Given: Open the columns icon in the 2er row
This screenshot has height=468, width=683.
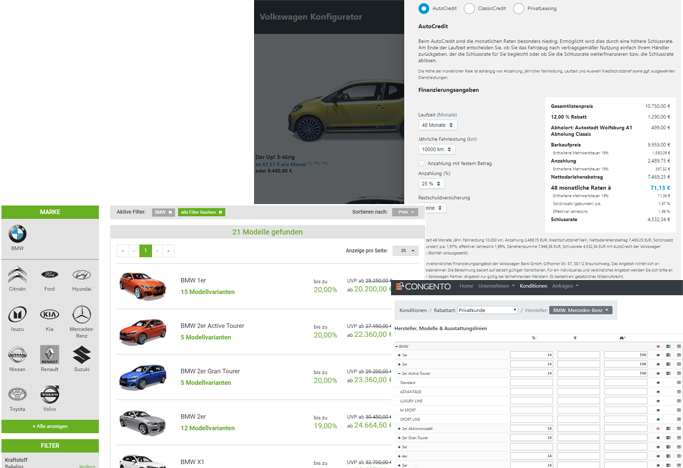Looking at the screenshot, I should 668,364.
